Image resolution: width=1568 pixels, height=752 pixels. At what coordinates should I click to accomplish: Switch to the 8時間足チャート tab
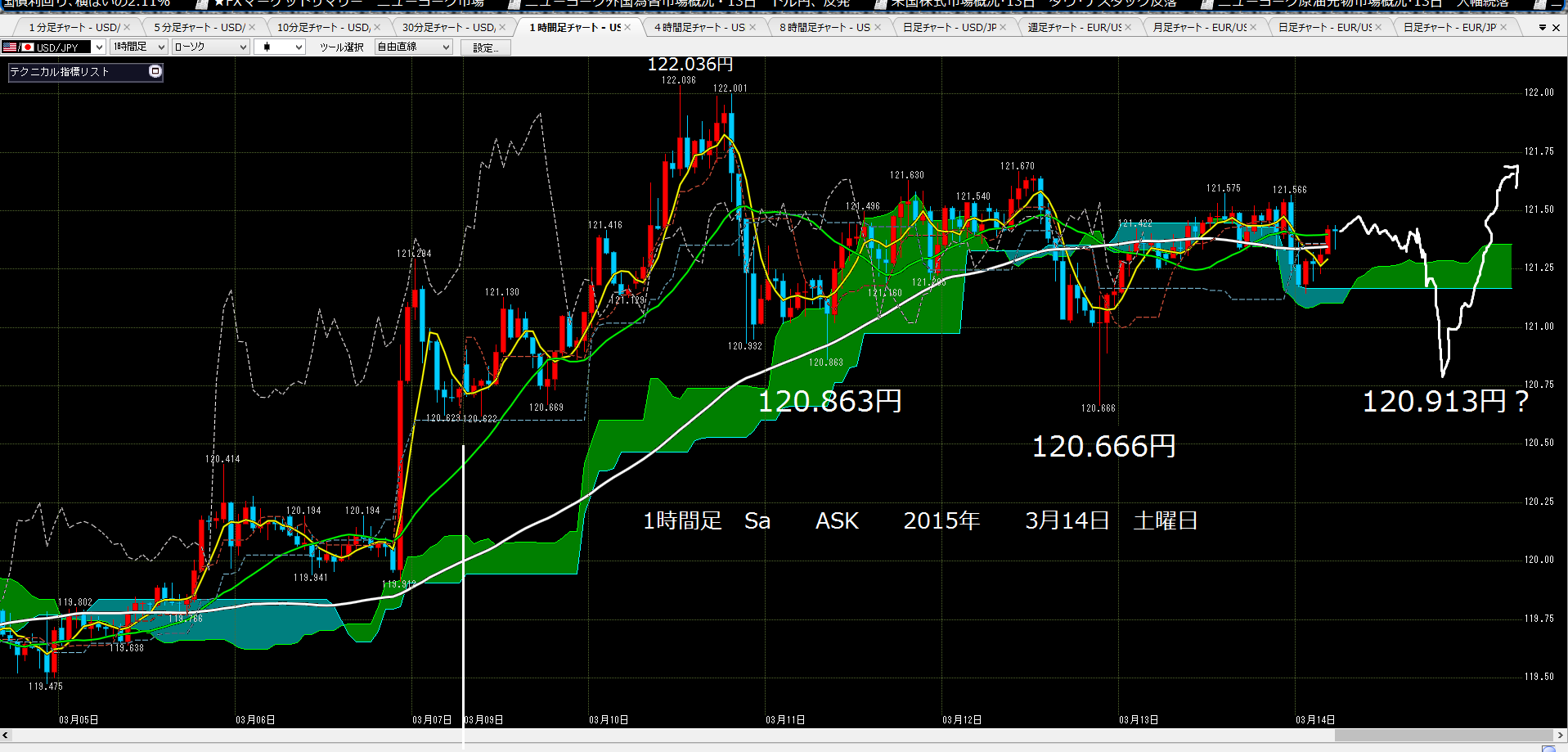pyautogui.click(x=824, y=27)
